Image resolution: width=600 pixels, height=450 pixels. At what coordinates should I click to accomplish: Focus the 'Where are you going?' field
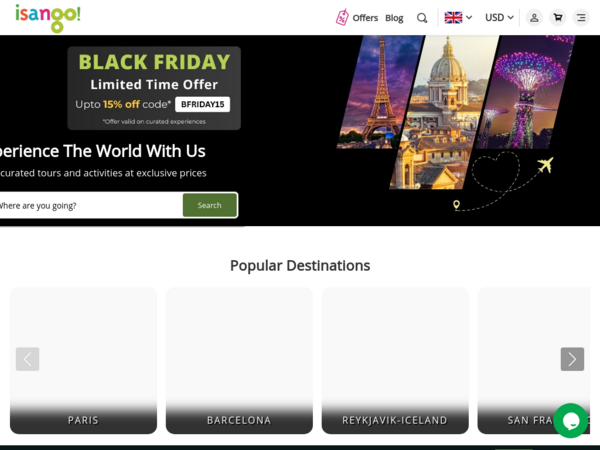(90, 205)
